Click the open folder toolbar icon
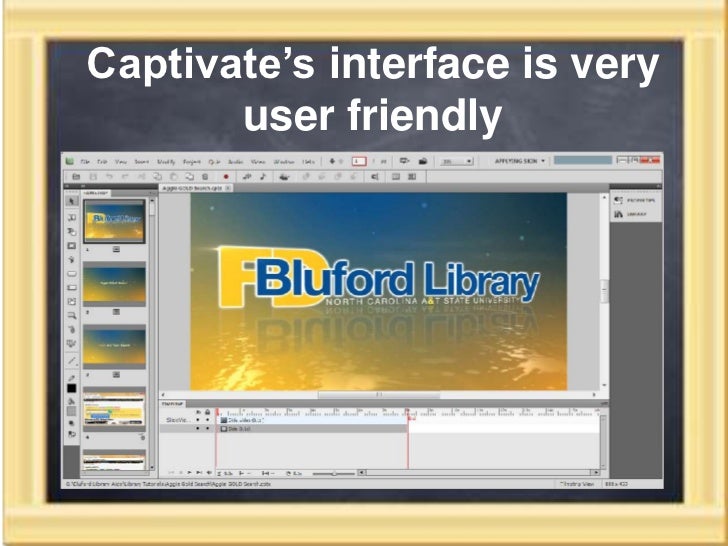 tap(76, 176)
